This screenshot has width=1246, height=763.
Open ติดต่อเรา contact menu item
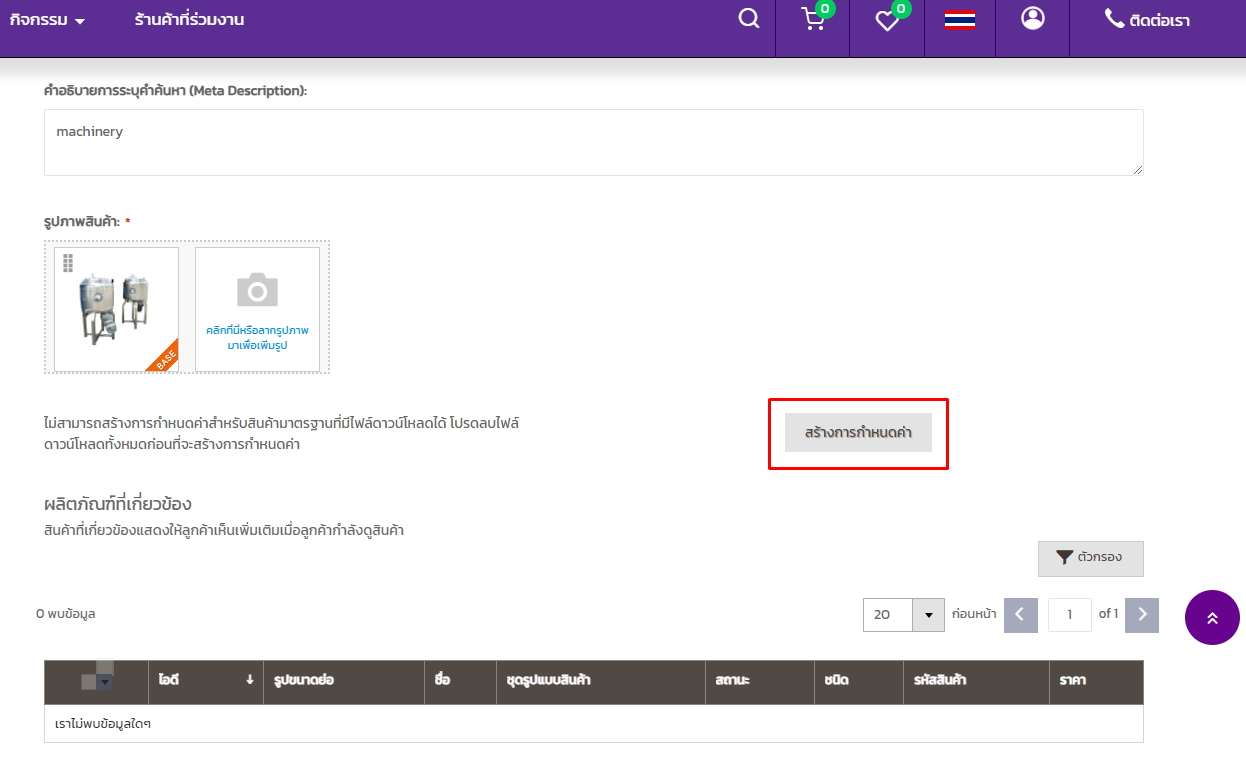(1147, 20)
